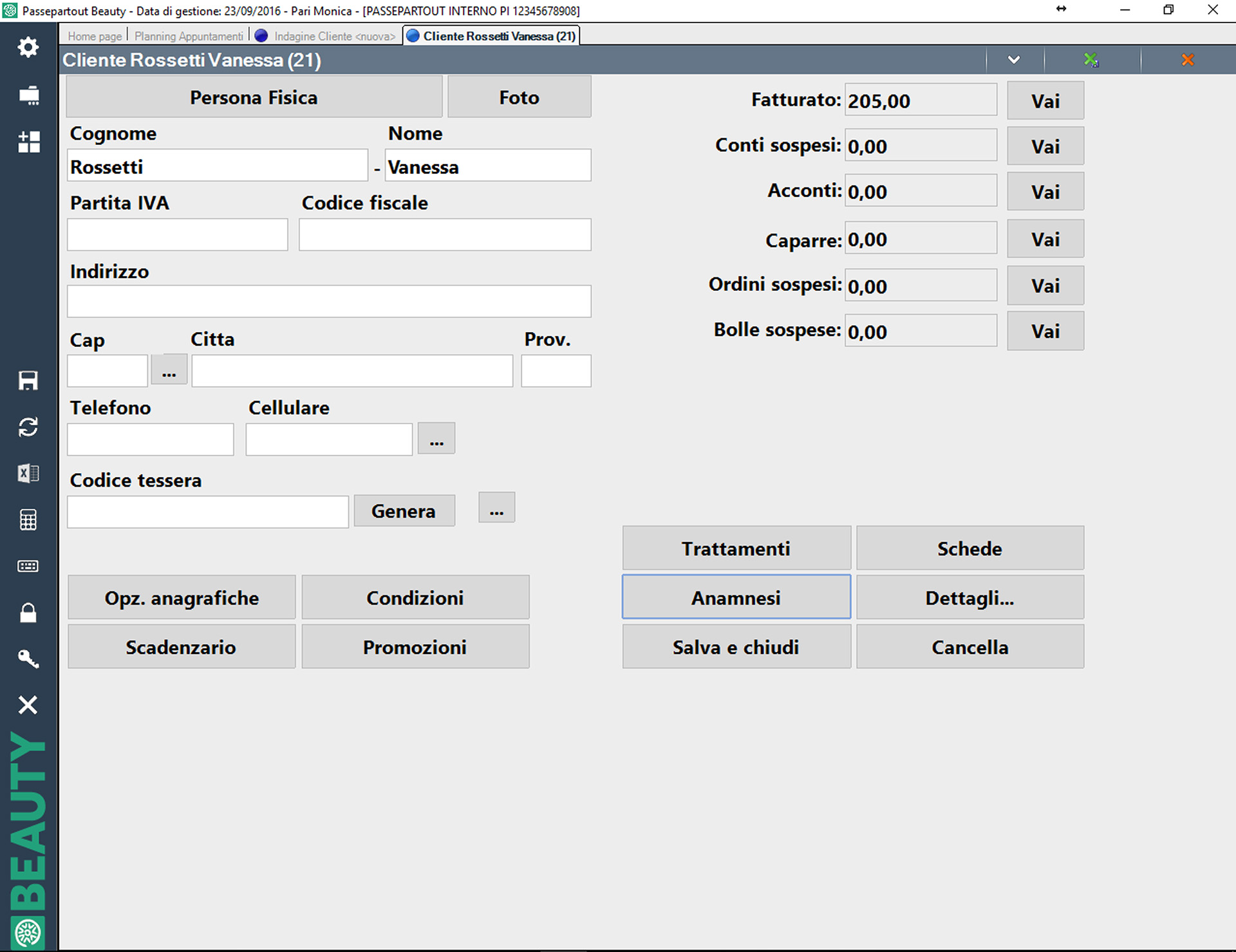Open the Foto button
The height and width of the screenshot is (952, 1236).
(520, 97)
